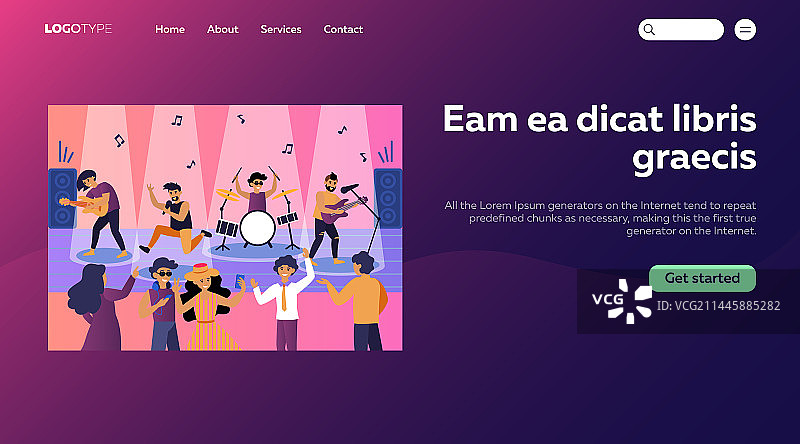Click the Get started button

point(702,278)
